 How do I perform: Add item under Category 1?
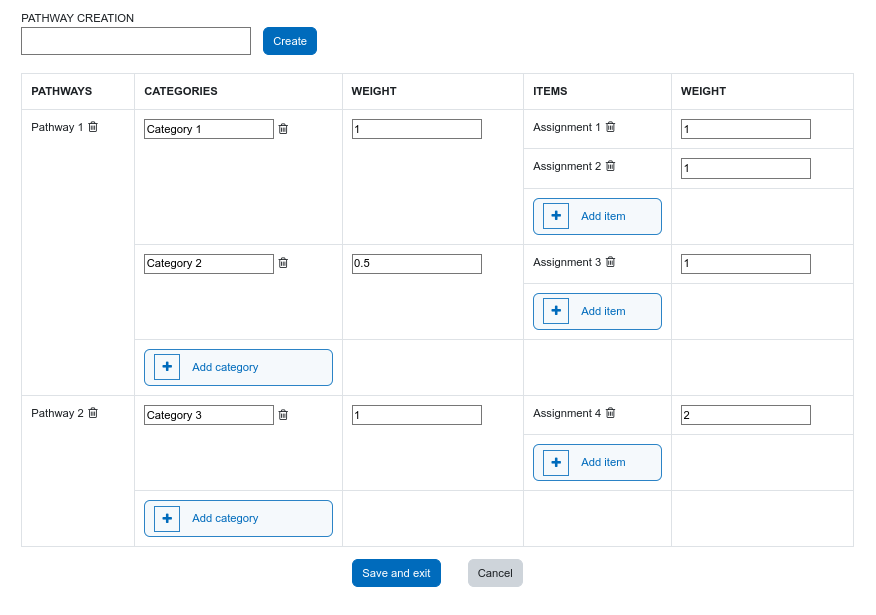(x=597, y=216)
